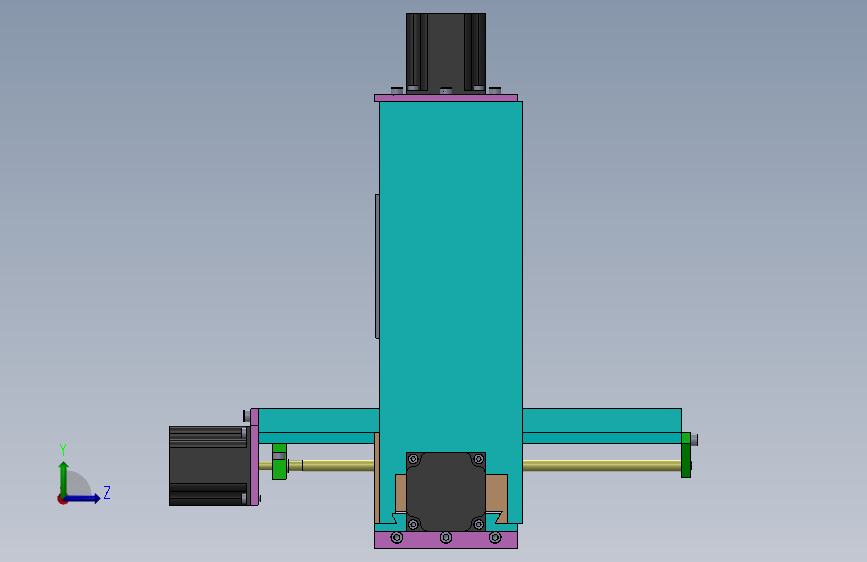Click the top-left screw of the bottom square motor
The height and width of the screenshot is (562, 867).
[413, 459]
